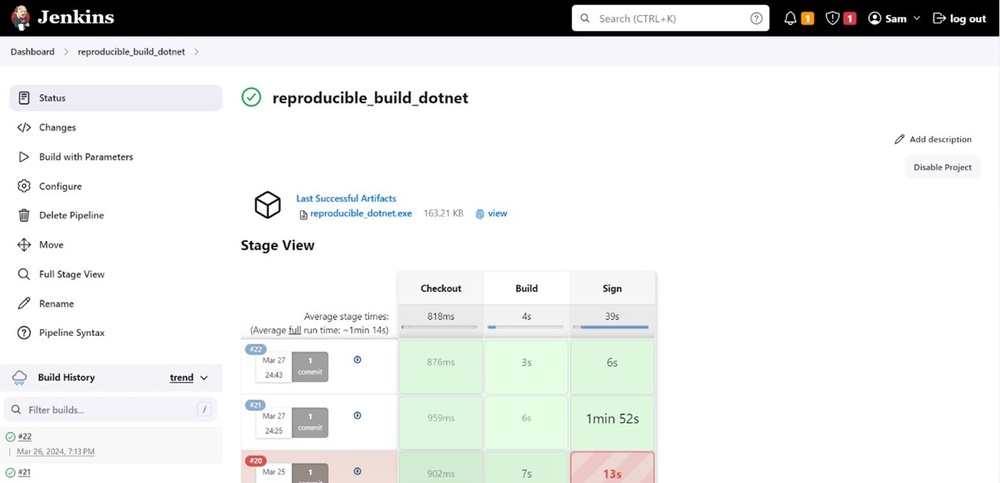
Task: Click the fingerprint icon beside view
Action: pyautogui.click(x=480, y=214)
